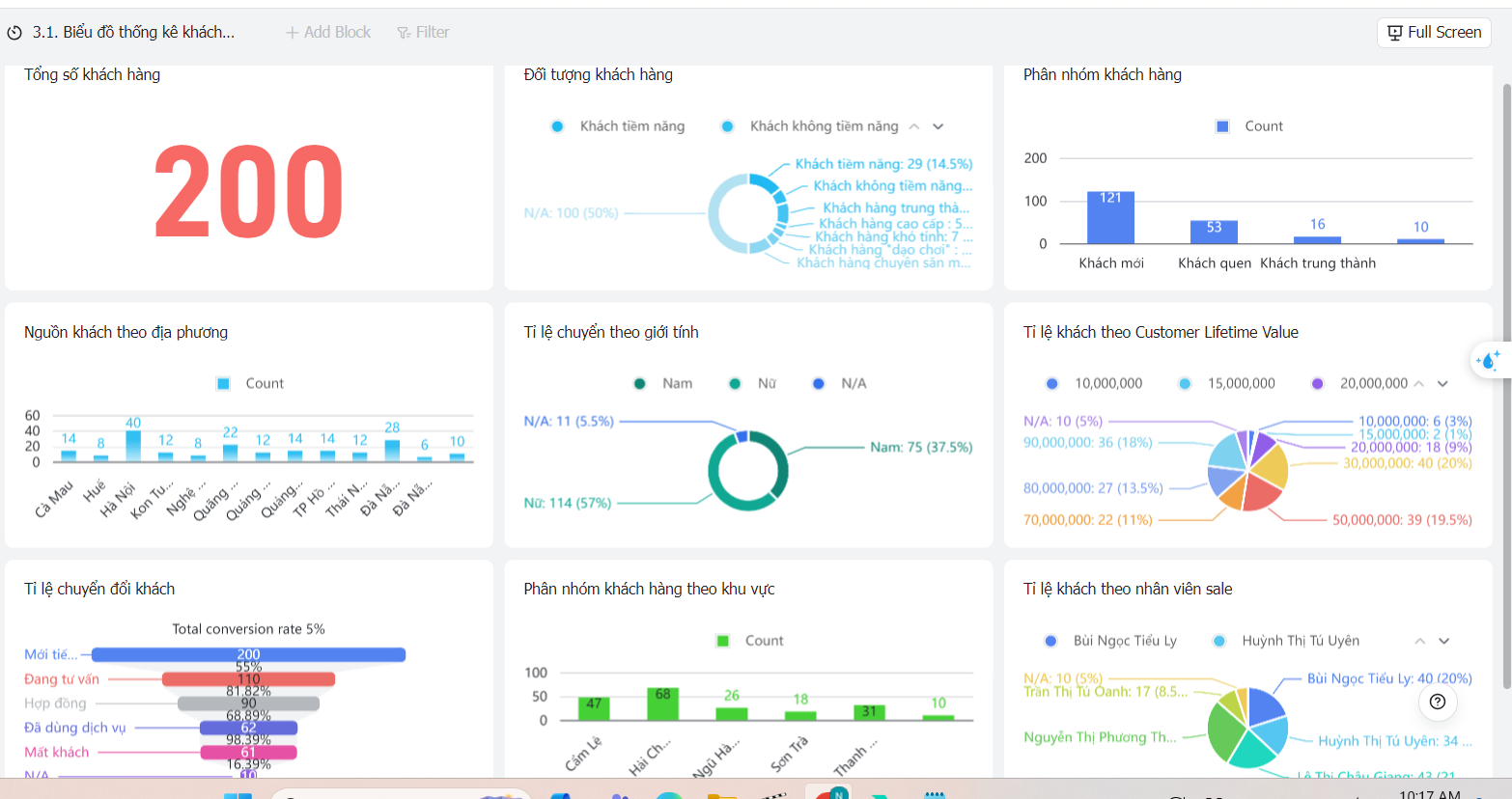Click legend down arrow in 'Đối tượng khách hàng'

(x=938, y=126)
